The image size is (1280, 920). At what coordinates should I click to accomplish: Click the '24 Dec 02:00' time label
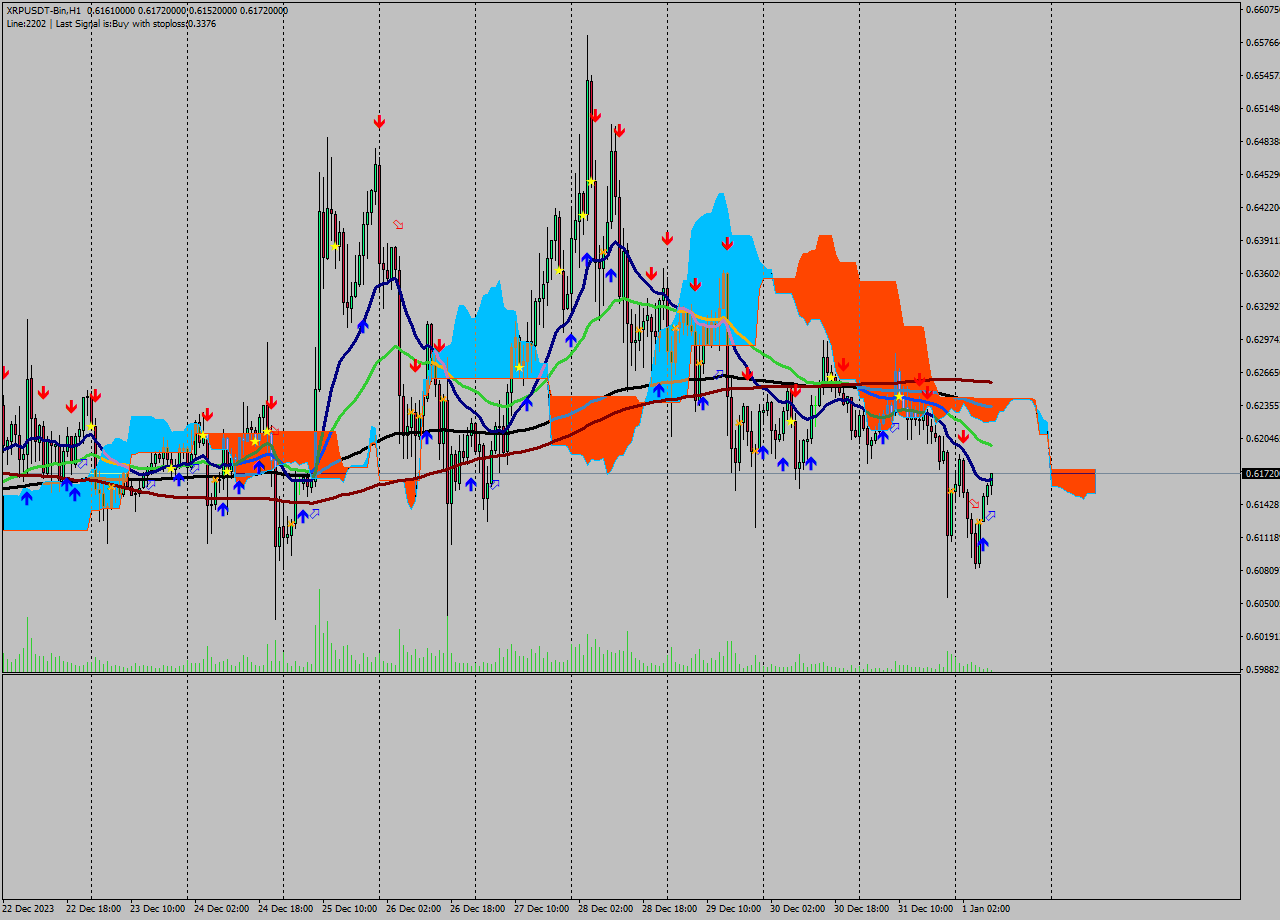pos(221,909)
